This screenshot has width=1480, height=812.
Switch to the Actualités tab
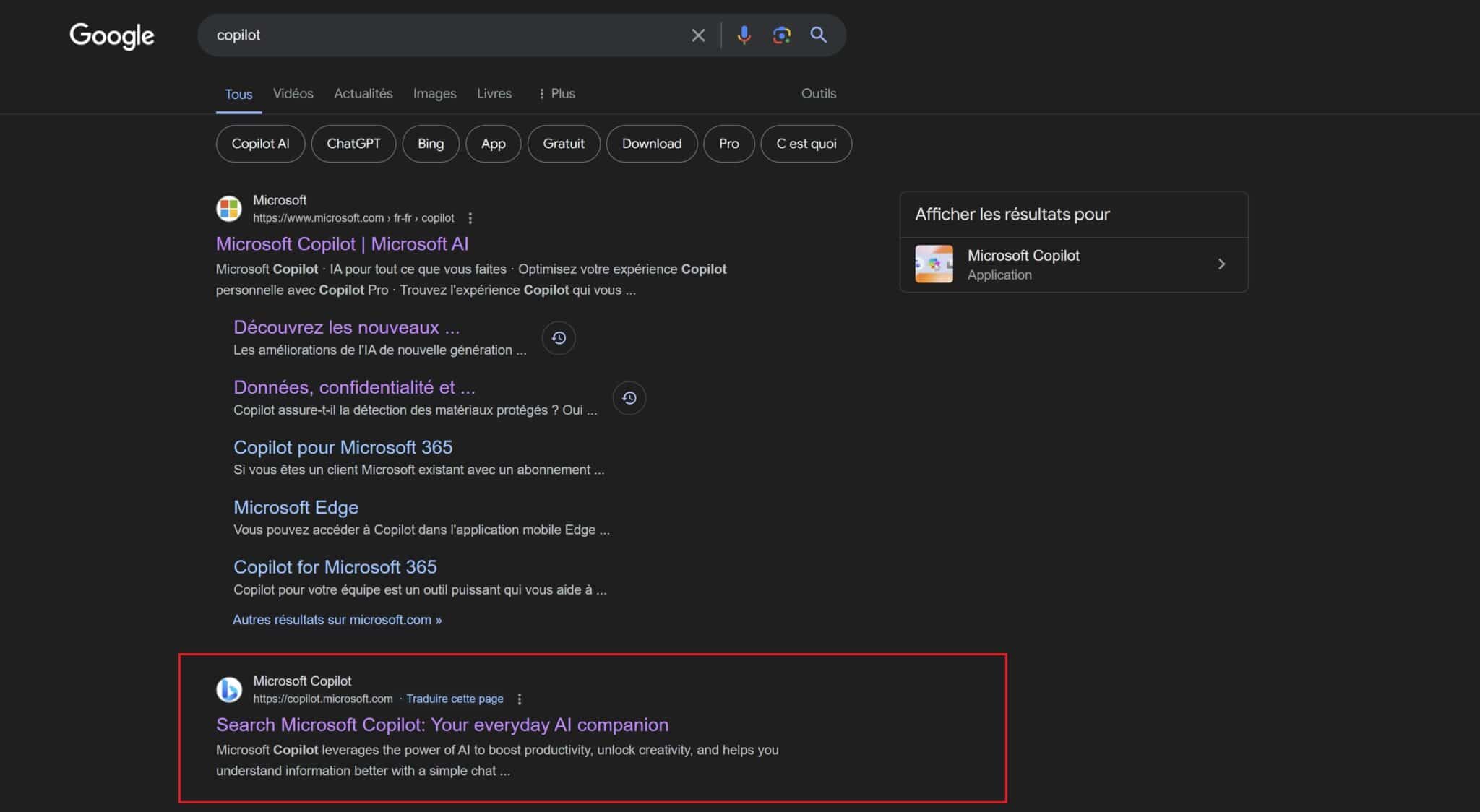pos(363,93)
